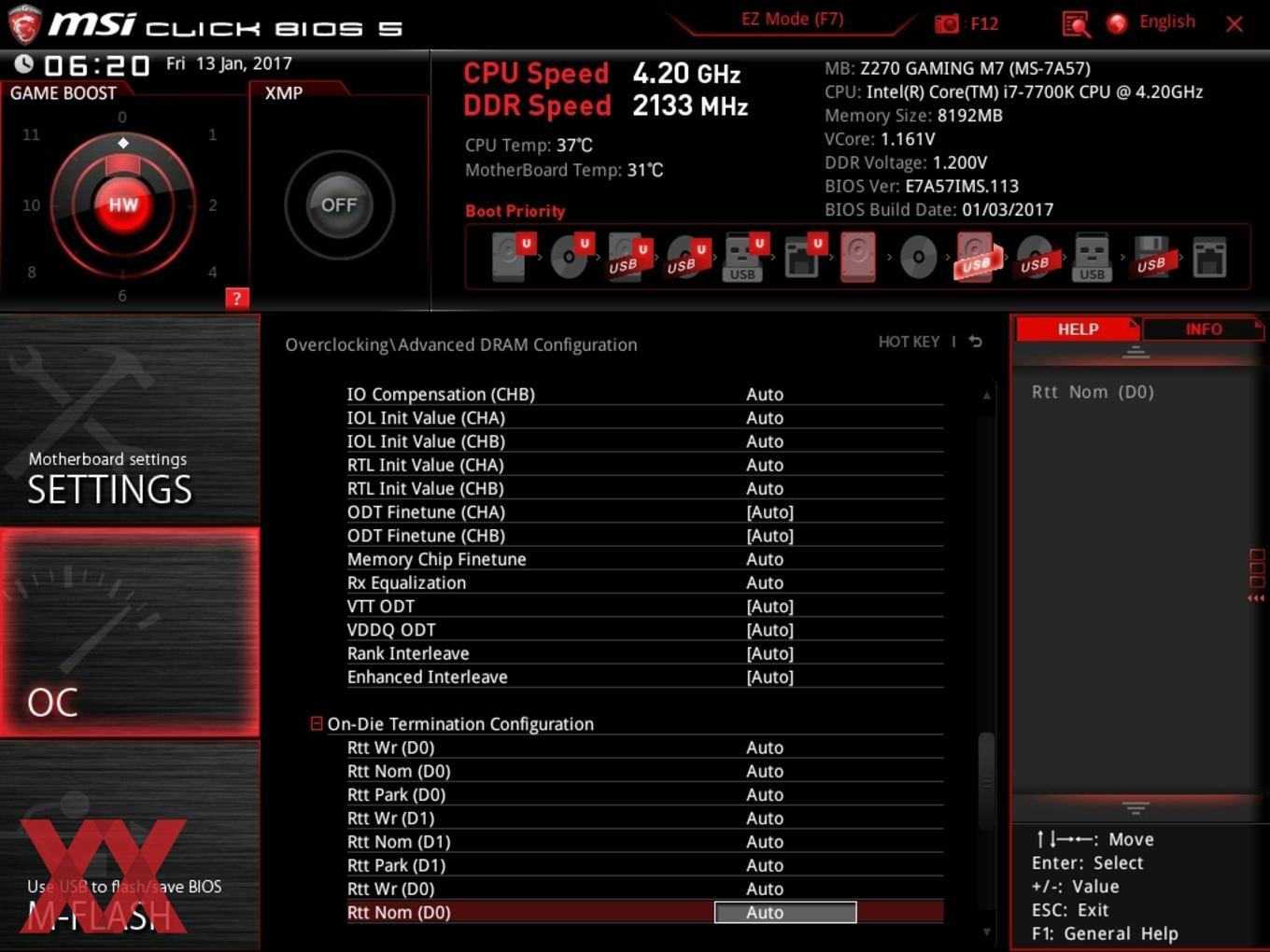Click the scroll-down arrow of the settings list
1270x952 pixels.
click(986, 931)
